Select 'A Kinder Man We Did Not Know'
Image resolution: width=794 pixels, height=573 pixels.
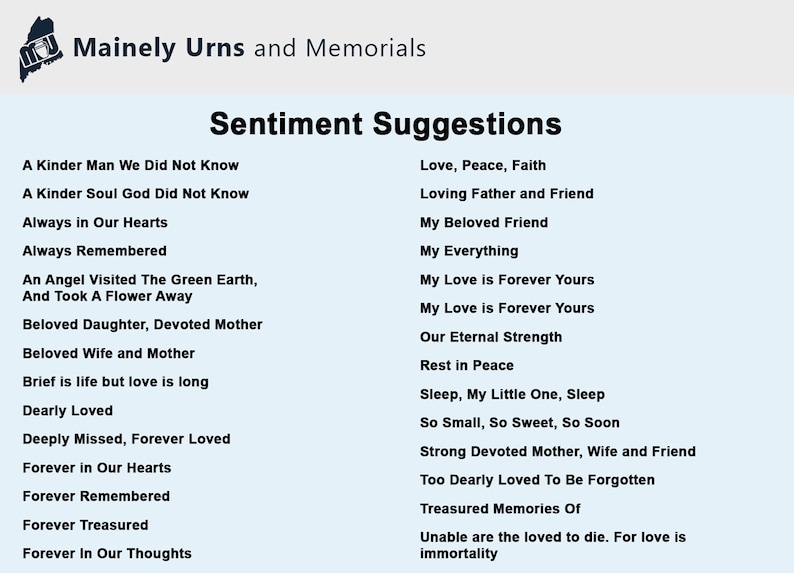point(131,166)
